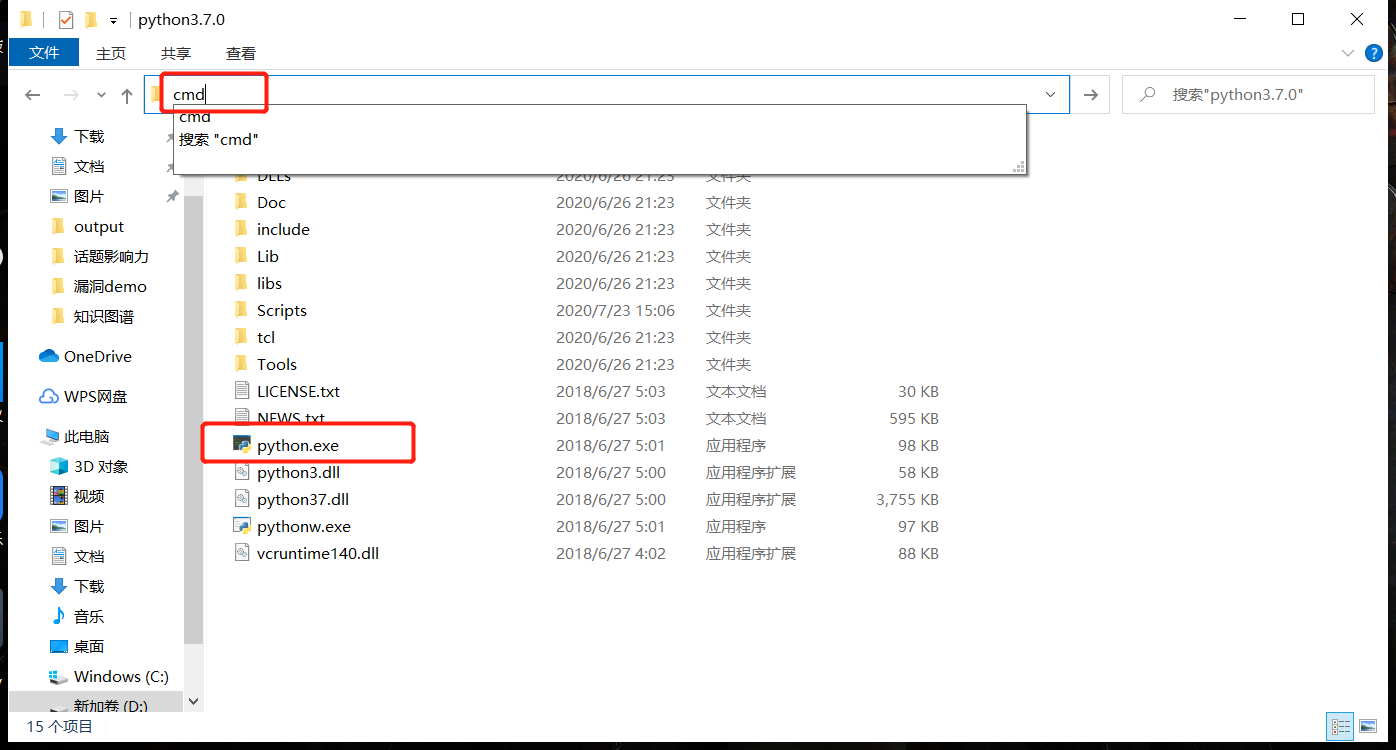This screenshot has width=1396, height=750.
Task: Click the go-to arrow beside address bar
Action: [x=1091, y=95]
